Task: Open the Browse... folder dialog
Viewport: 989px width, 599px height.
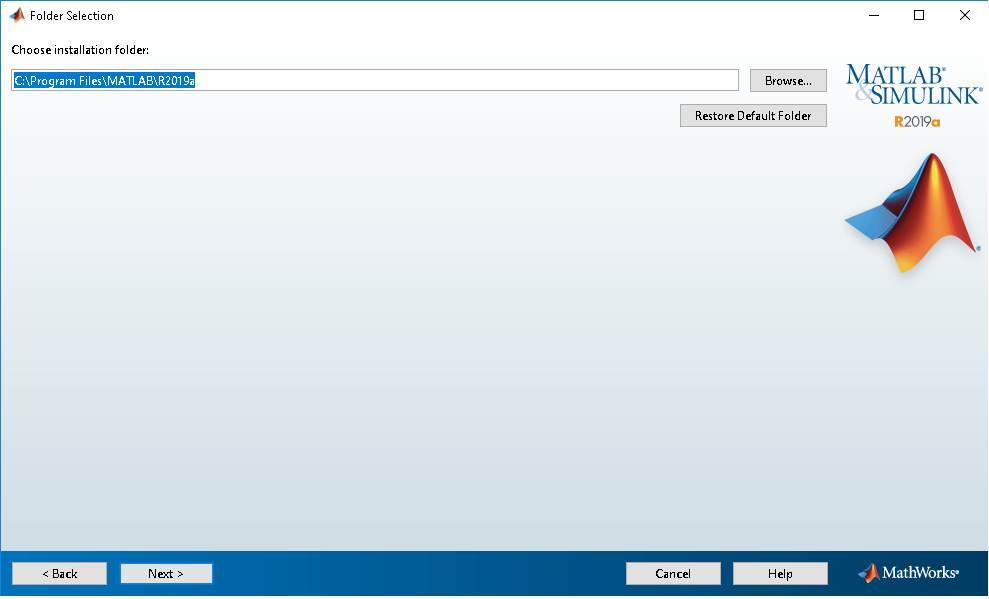Action: pos(788,81)
